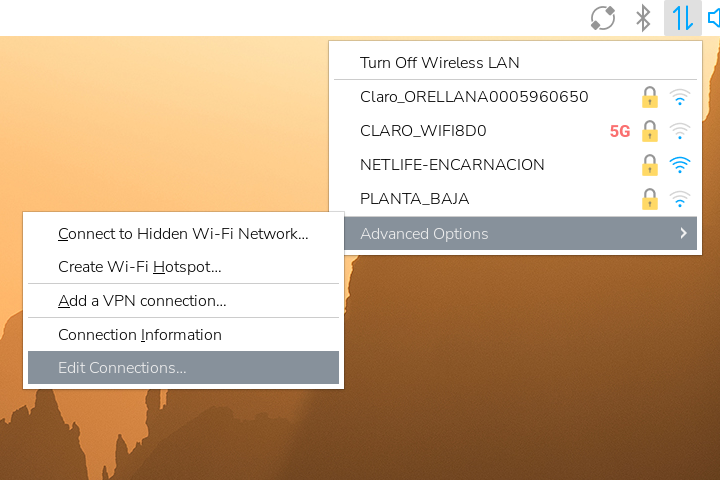Choose Add a VPN connection

coord(183,301)
